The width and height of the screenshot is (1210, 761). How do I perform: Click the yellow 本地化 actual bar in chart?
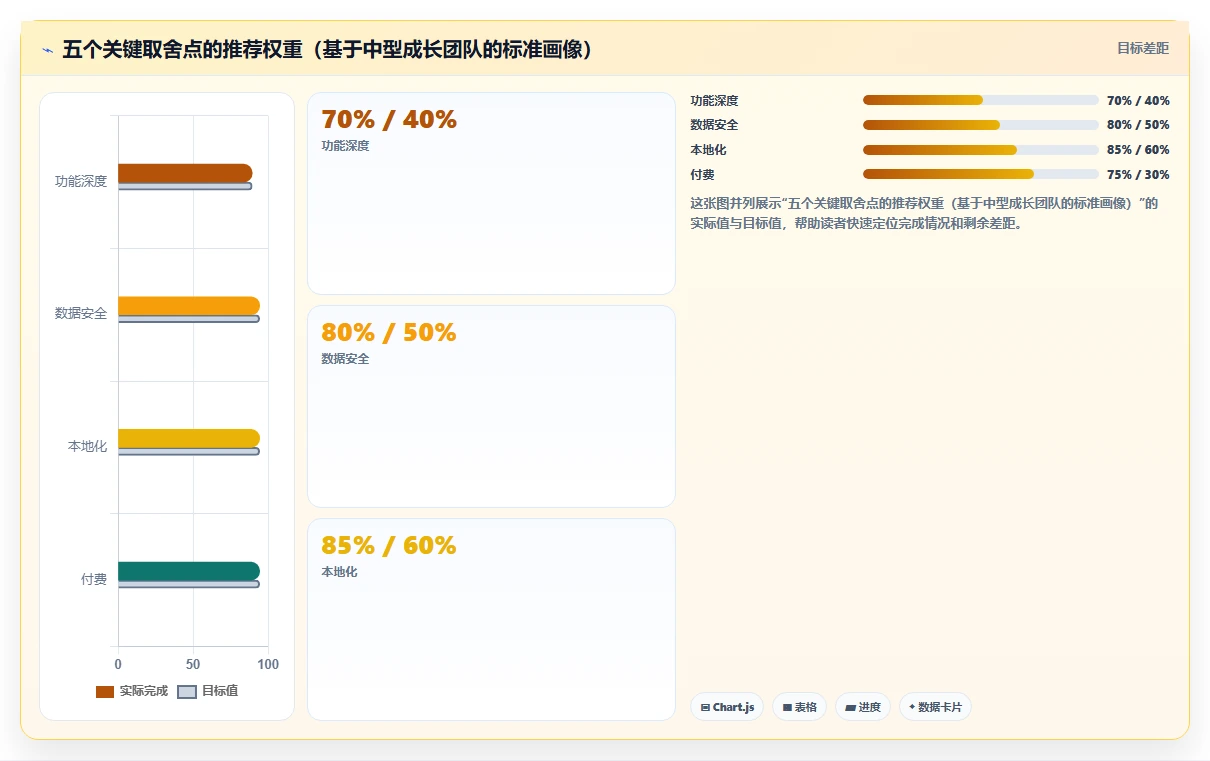189,438
